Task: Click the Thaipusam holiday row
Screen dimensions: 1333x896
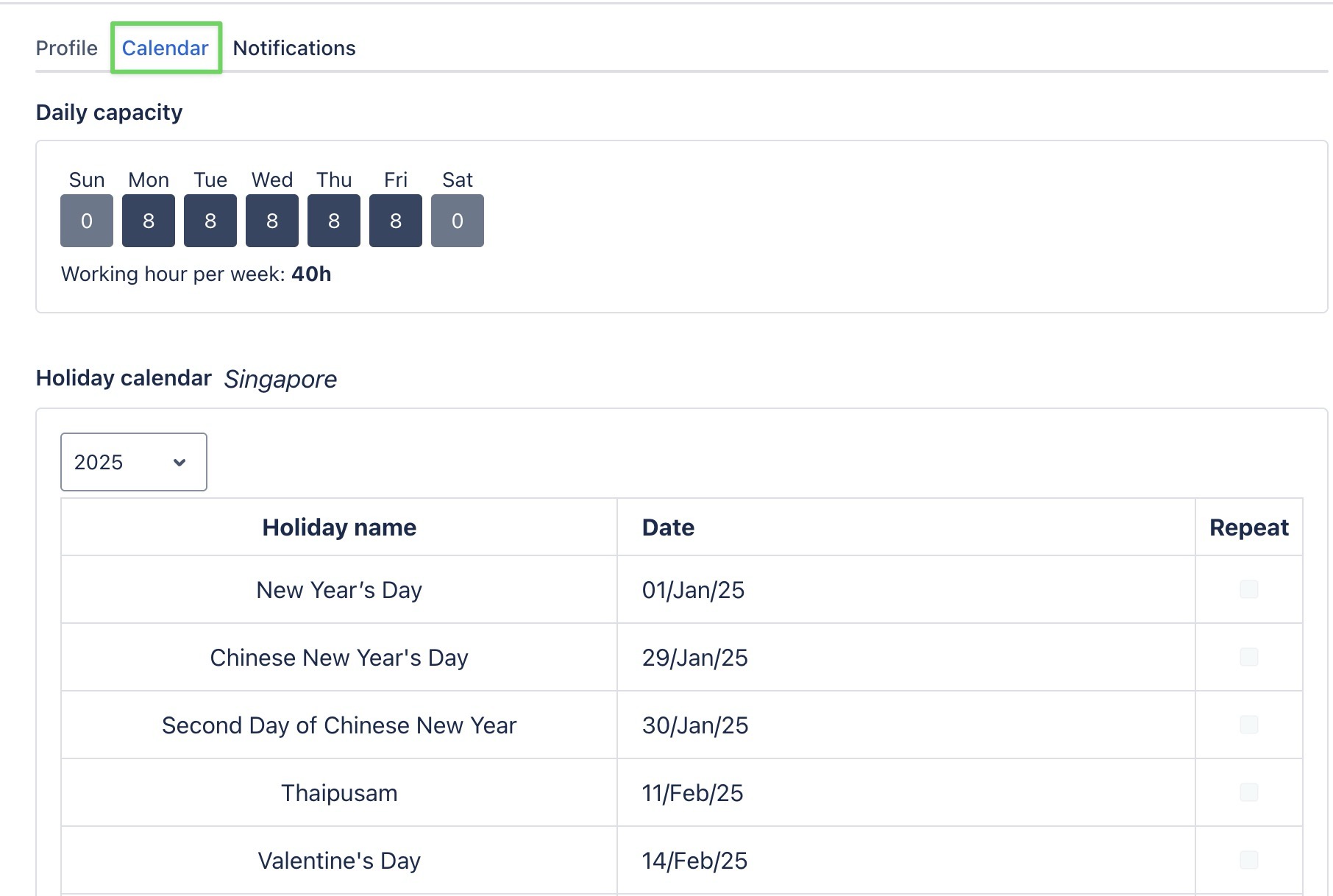Action: point(338,792)
